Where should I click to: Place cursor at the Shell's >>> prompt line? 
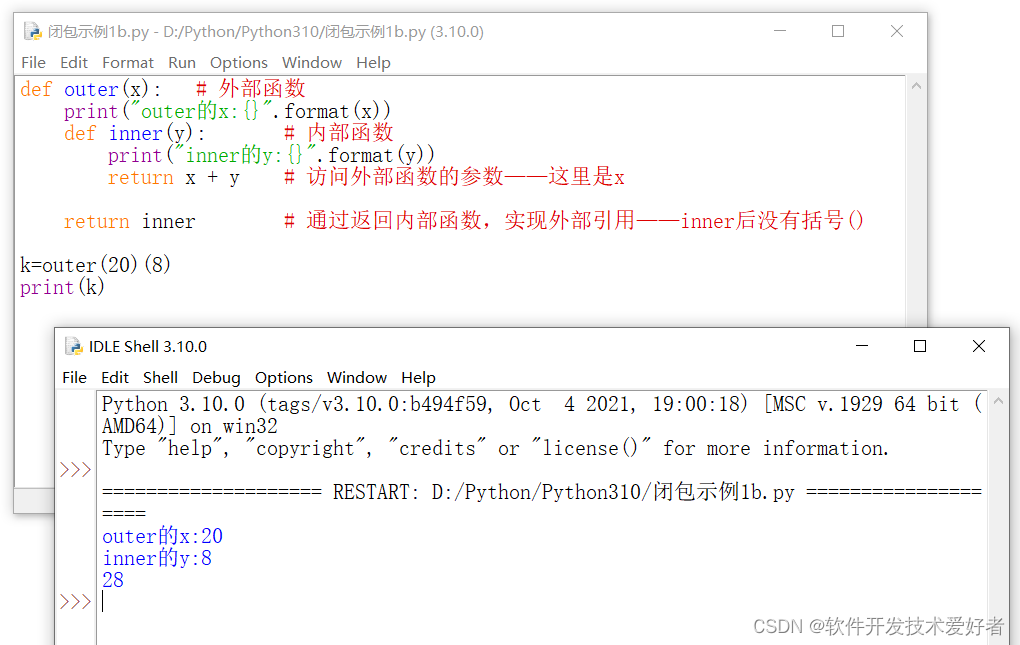[104, 602]
